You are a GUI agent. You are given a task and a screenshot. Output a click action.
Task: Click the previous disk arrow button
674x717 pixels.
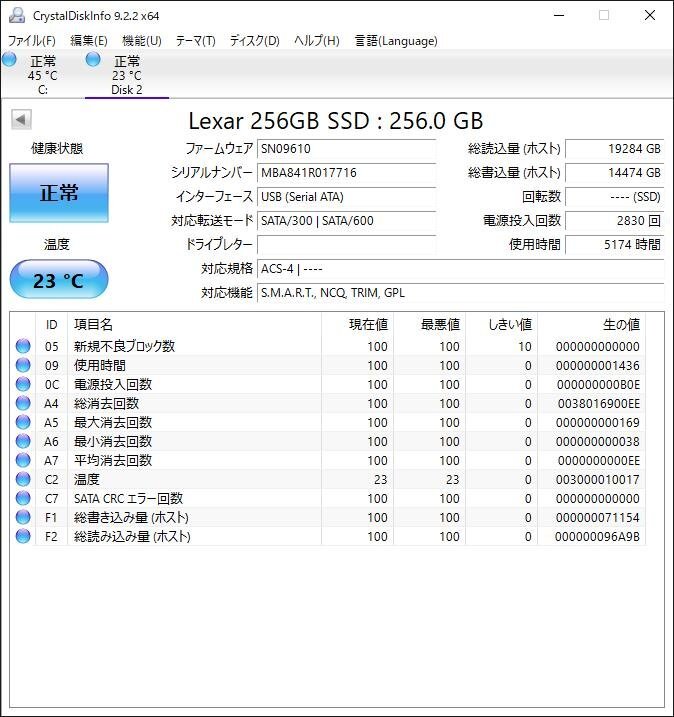click(x=21, y=120)
